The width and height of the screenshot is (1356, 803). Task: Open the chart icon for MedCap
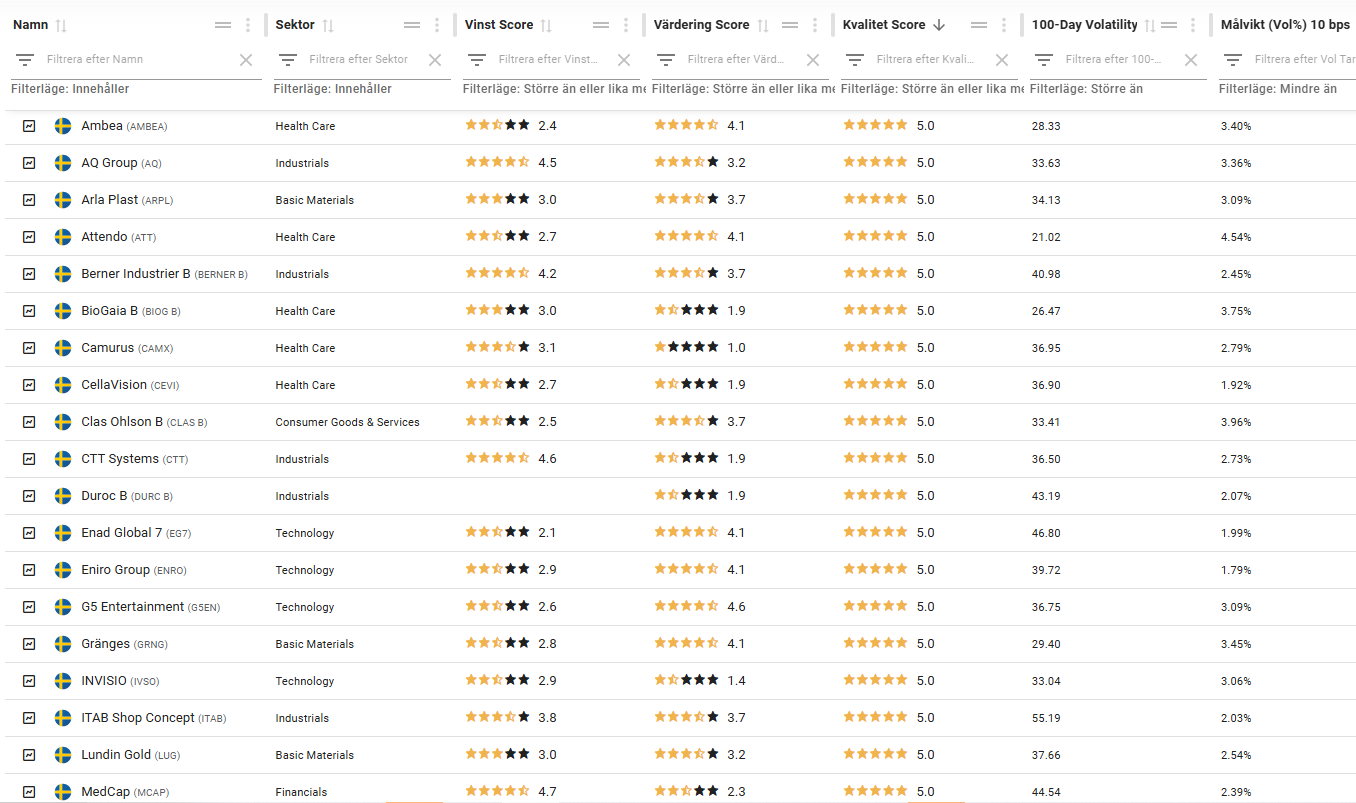pos(30,792)
